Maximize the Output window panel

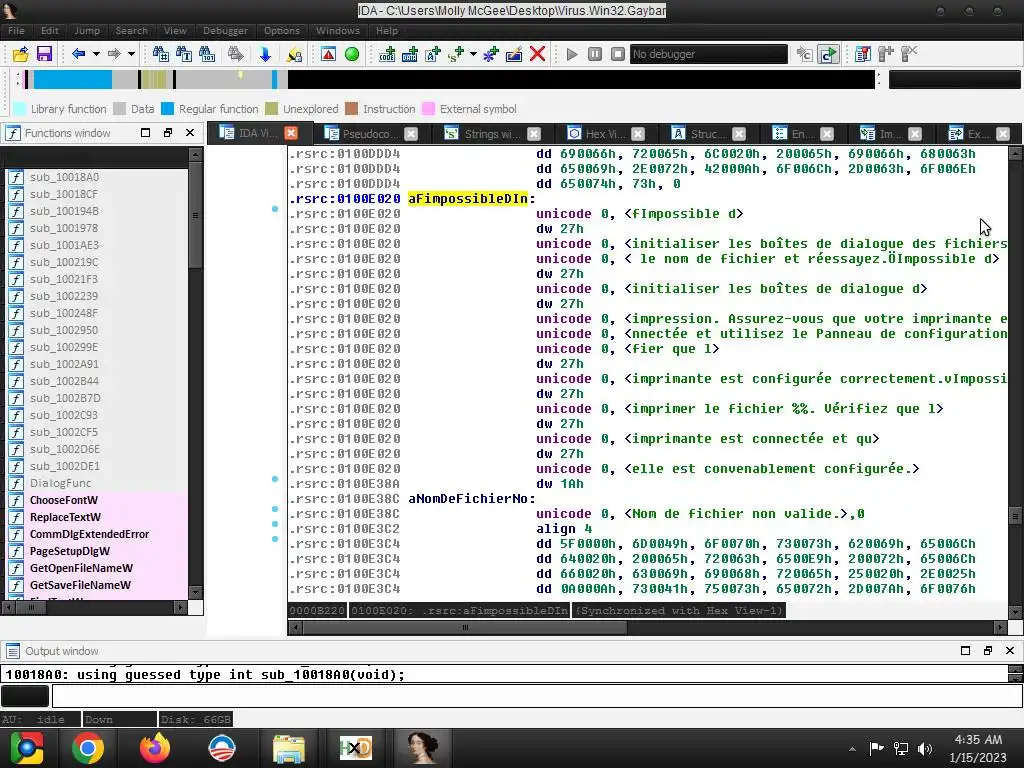click(x=966, y=650)
